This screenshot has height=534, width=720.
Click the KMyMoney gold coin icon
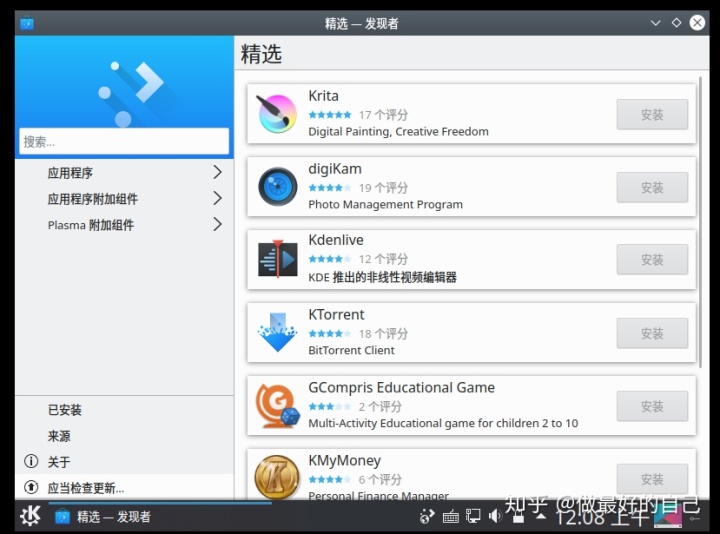tap(277, 478)
